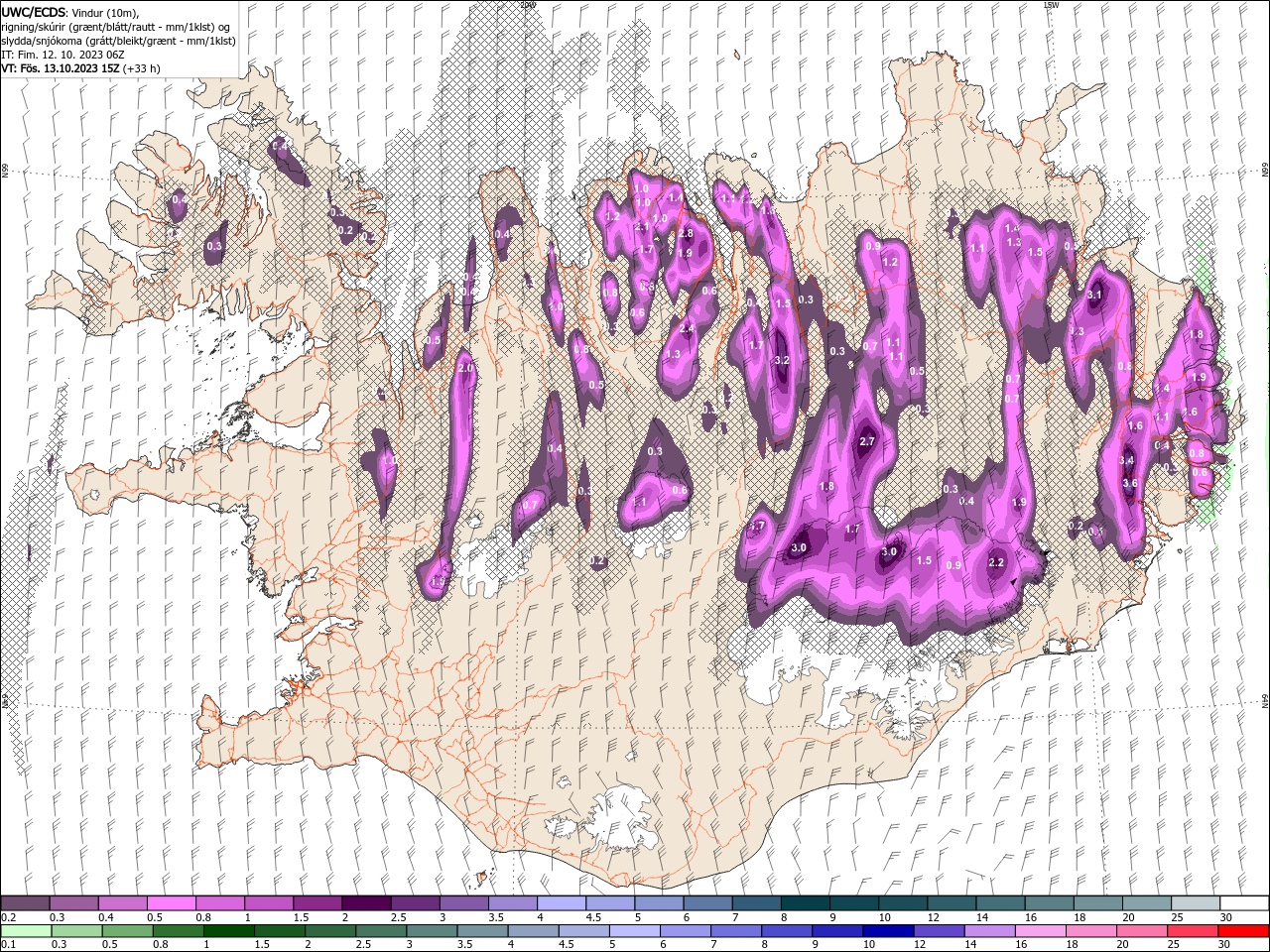The width and height of the screenshot is (1270, 952).
Task: Select the light pink 16 swatch, lower scale
Action: click(1040, 931)
